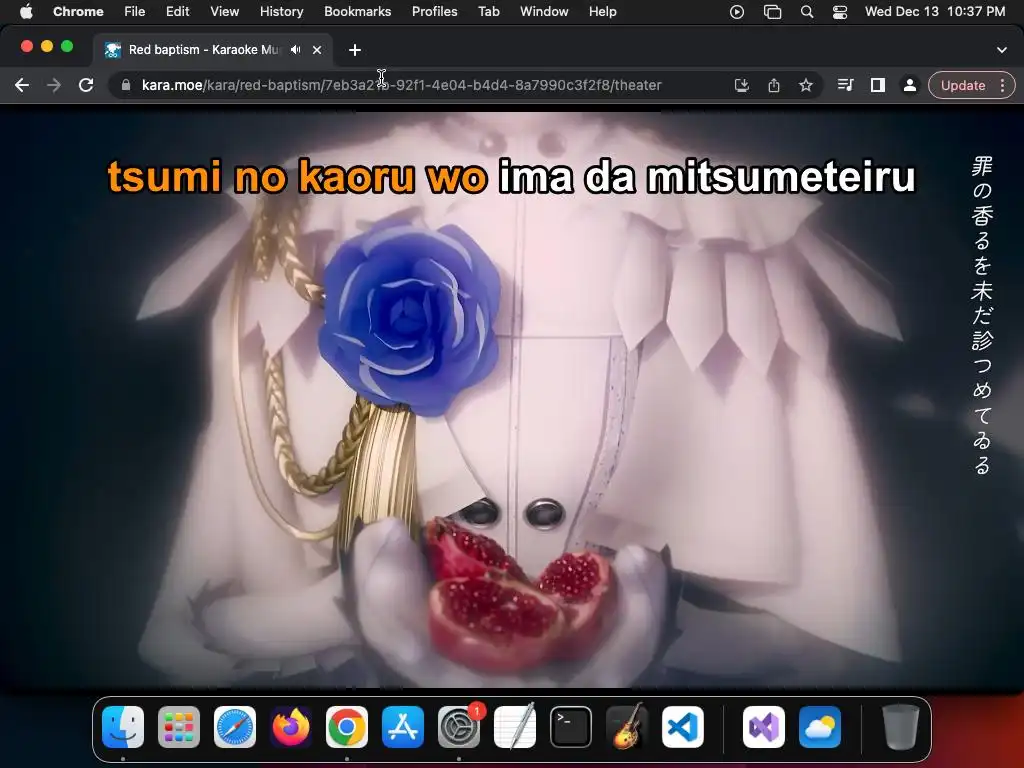Viewport: 1024px width, 768px height.
Task: Open the Chrome app menu
Action: point(78,11)
